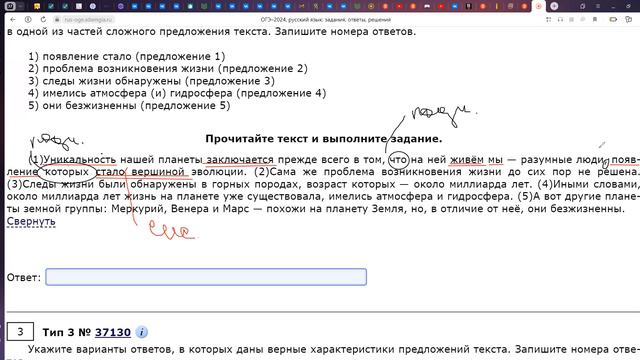Go back with the browser back arrow
Viewport: 640px width, 360px height.
click(x=13, y=19)
